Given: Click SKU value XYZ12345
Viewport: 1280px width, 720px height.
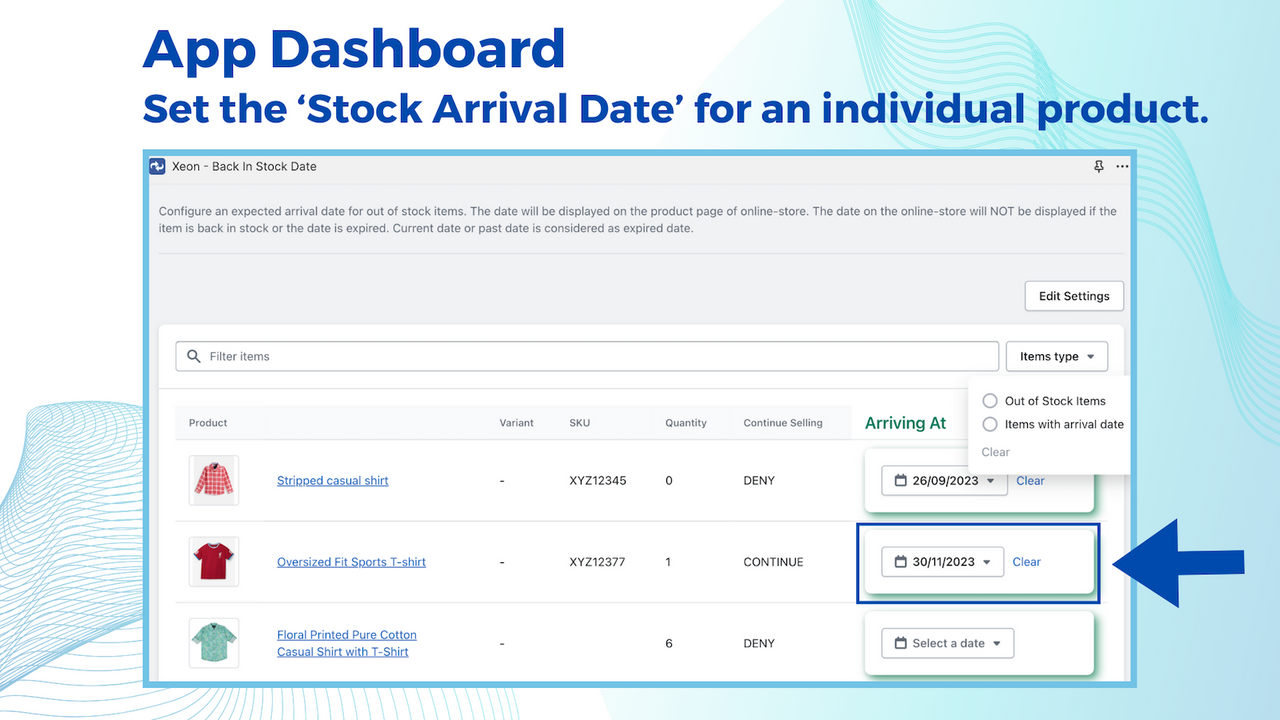Looking at the screenshot, I should pyautogui.click(x=597, y=481).
